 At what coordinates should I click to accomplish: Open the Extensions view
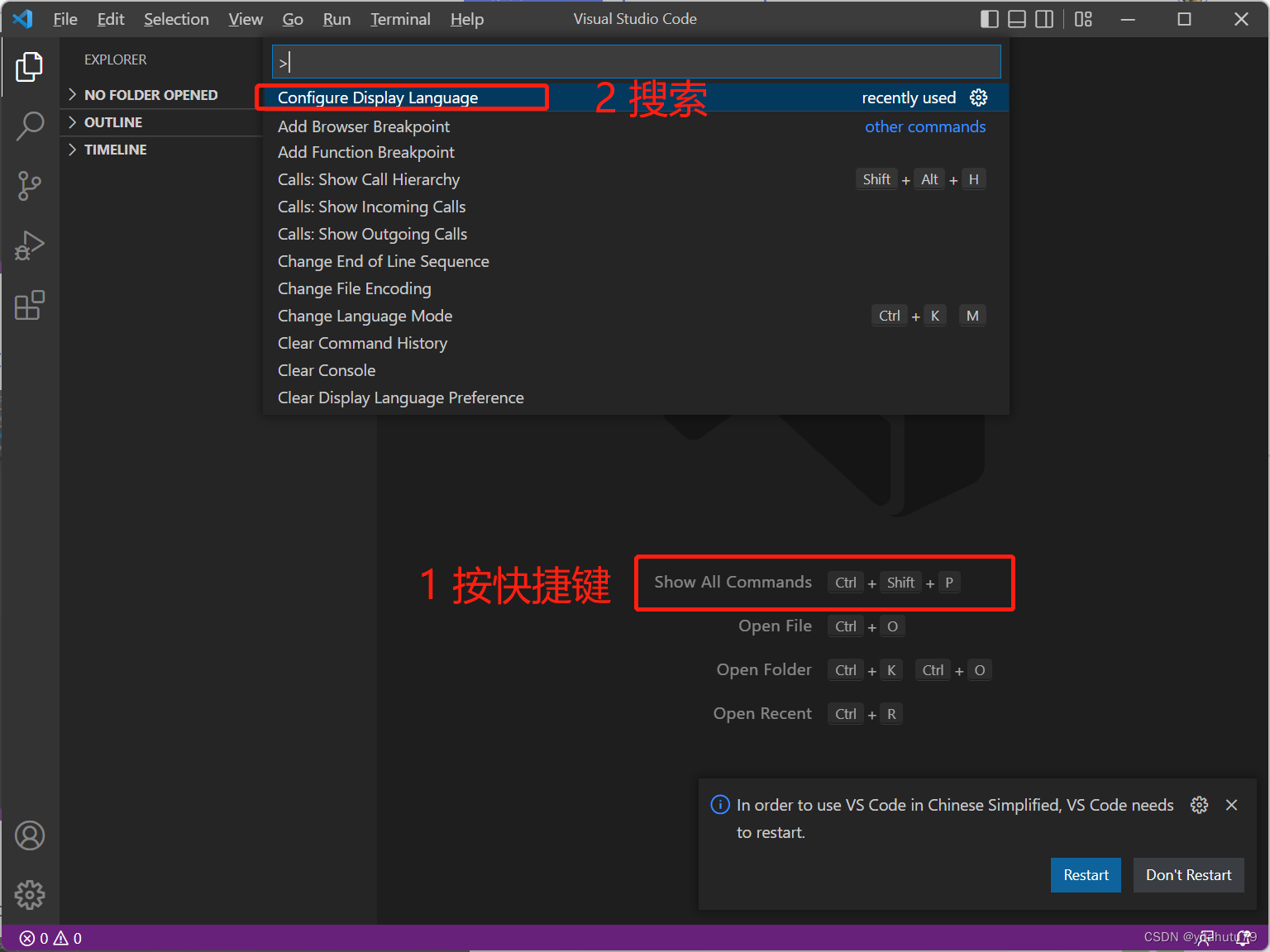30,305
